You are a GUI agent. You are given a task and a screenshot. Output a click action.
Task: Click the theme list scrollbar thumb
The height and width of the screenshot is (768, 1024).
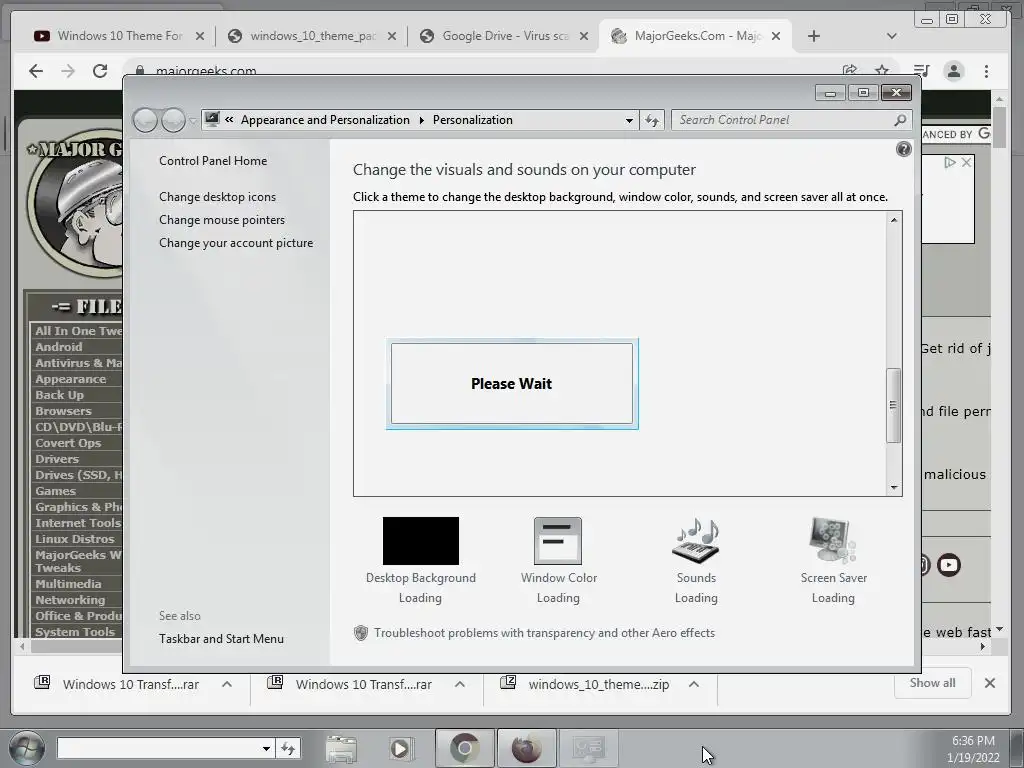click(893, 405)
